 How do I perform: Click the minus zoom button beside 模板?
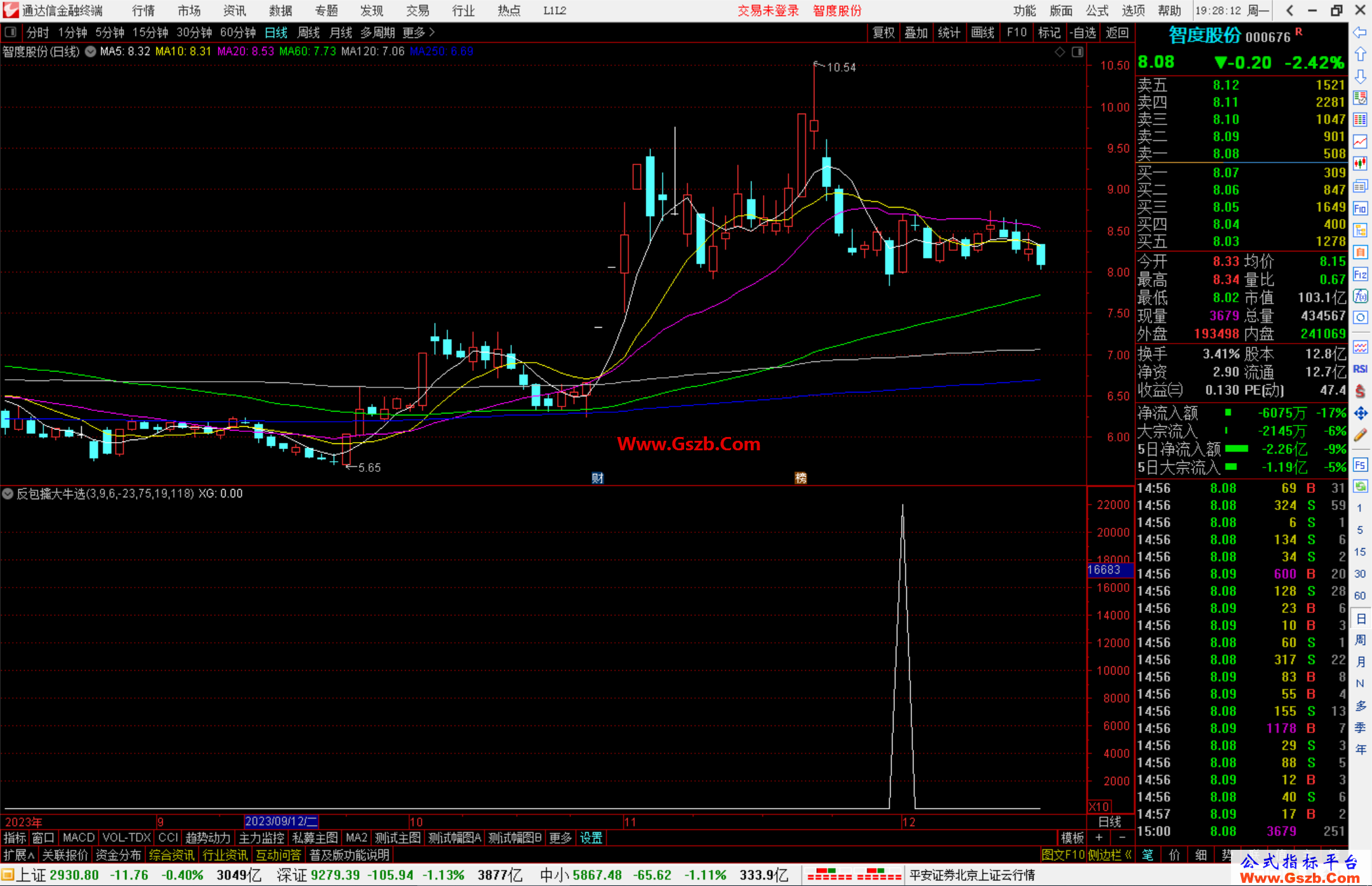click(1122, 838)
